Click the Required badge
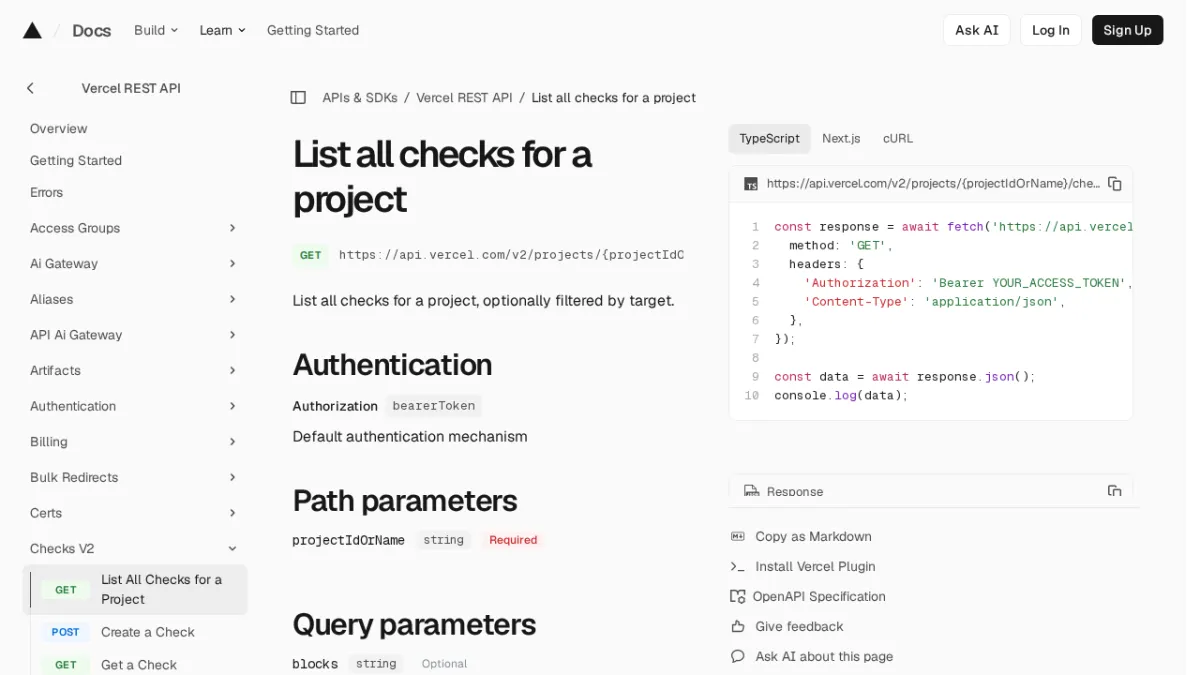The height and width of the screenshot is (675, 1200). [513, 540]
